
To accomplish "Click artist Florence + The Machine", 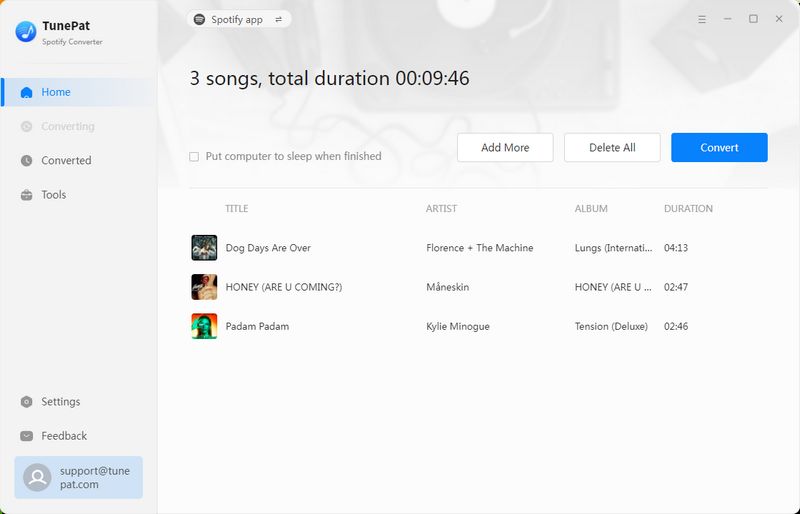I will pyautogui.click(x=480, y=248).
